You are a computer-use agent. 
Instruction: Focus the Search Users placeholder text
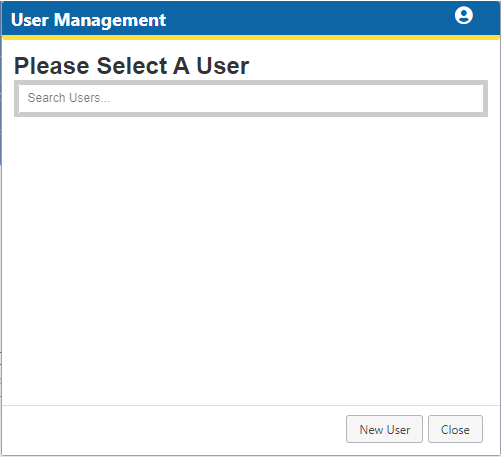click(68, 98)
